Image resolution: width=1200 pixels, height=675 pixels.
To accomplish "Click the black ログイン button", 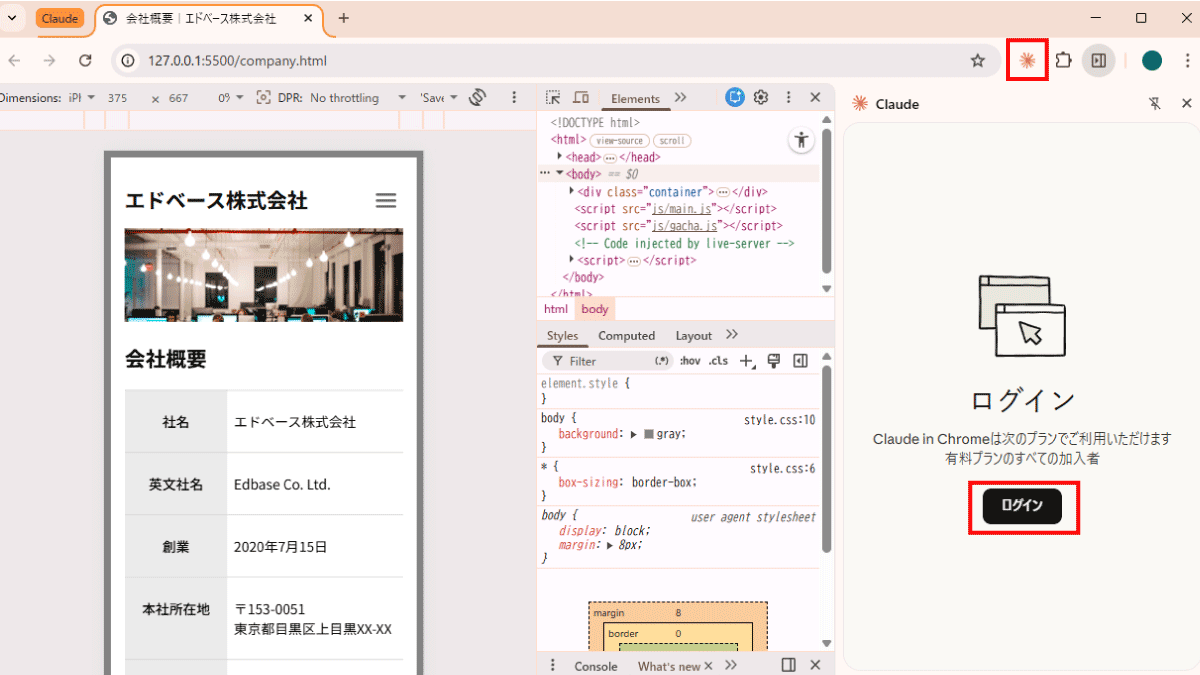I will (x=1021, y=506).
